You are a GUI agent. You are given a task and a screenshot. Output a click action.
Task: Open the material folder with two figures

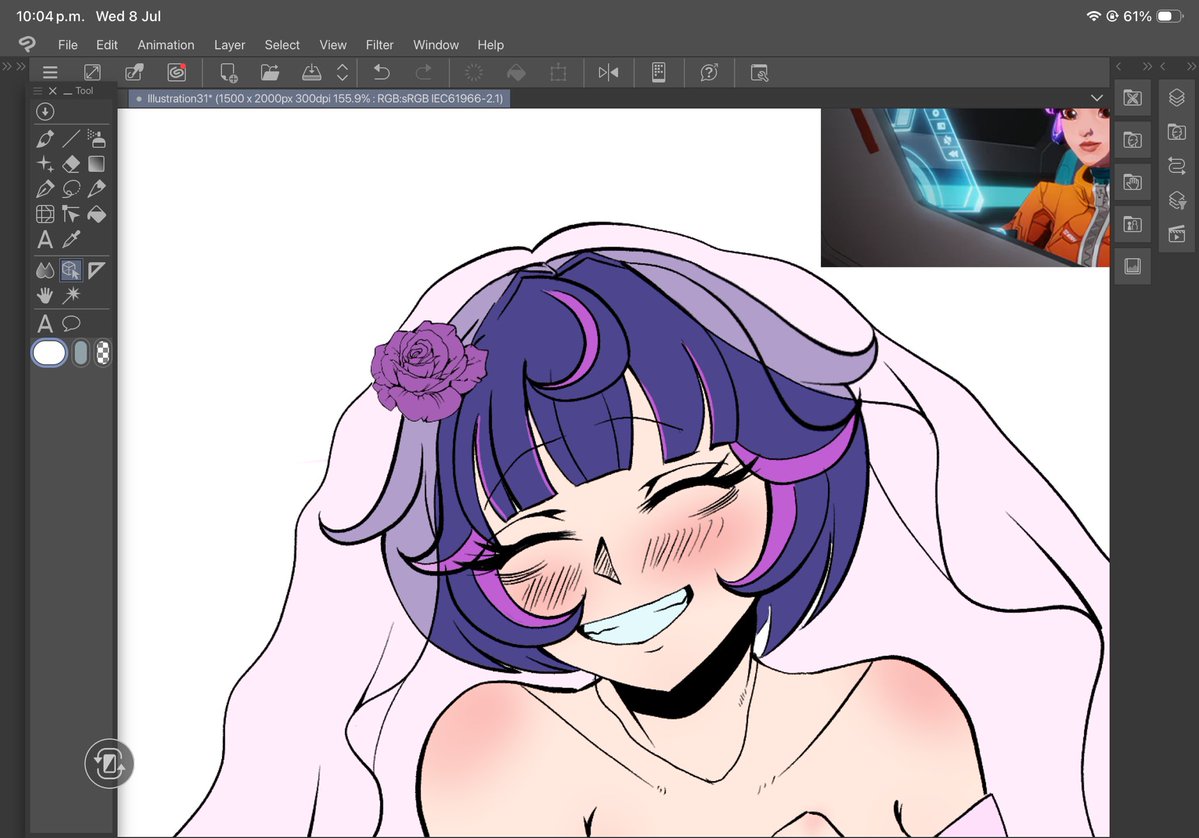point(1132,224)
